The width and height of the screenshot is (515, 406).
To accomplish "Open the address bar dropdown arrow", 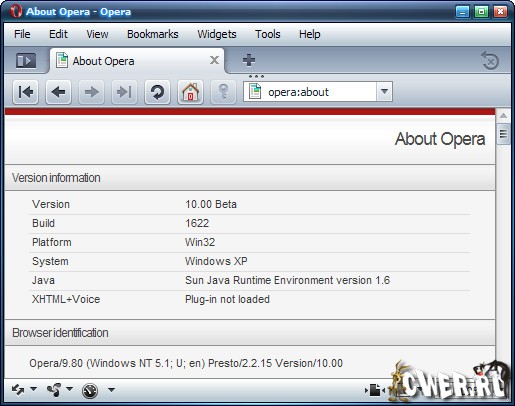I will click(x=384, y=91).
